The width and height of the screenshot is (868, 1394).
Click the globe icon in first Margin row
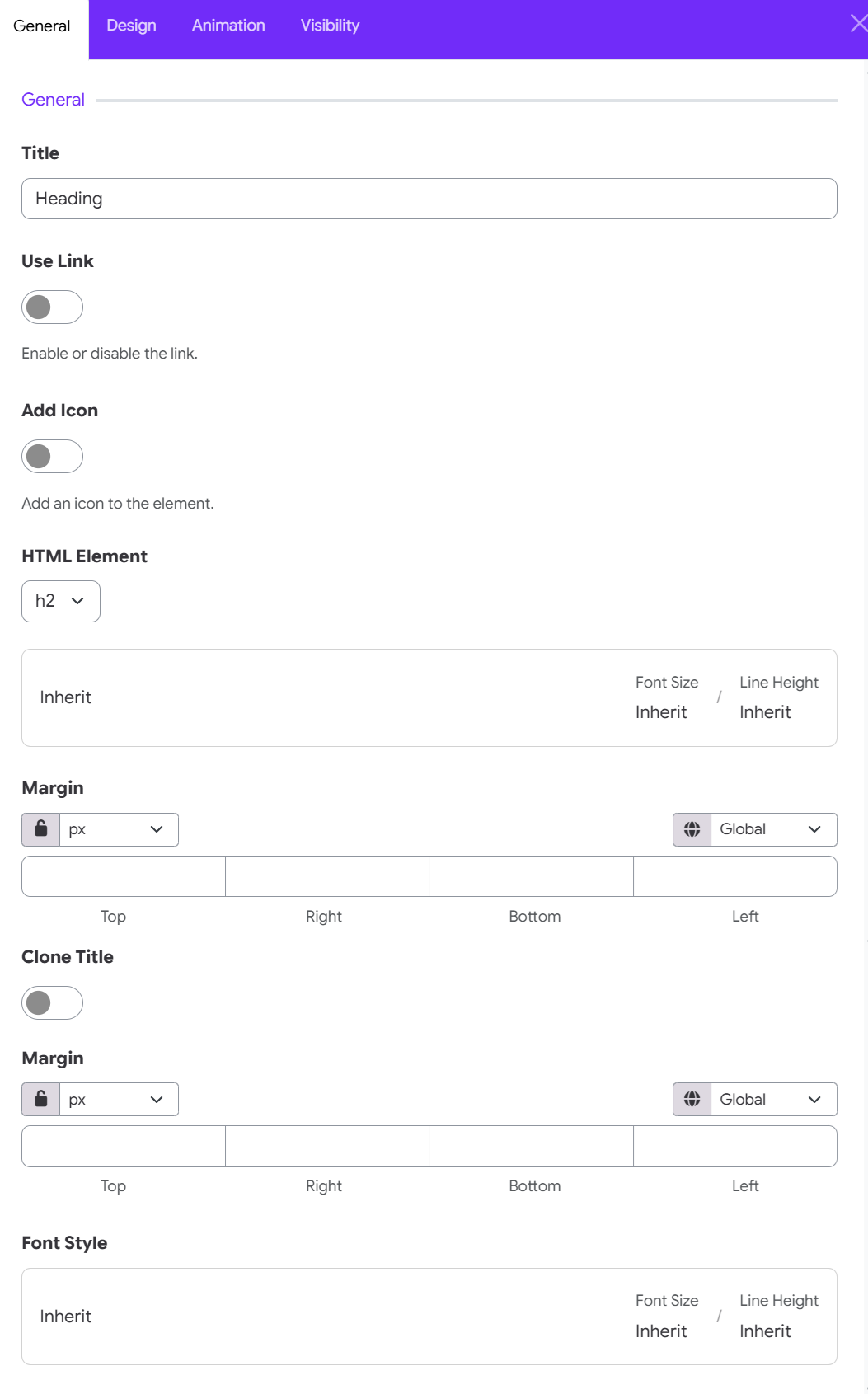click(x=692, y=829)
